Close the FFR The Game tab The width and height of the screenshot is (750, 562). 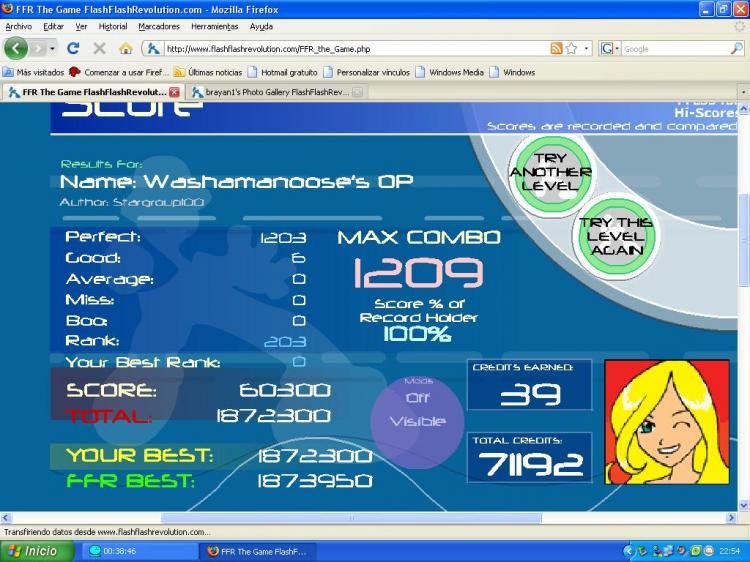tap(175, 92)
